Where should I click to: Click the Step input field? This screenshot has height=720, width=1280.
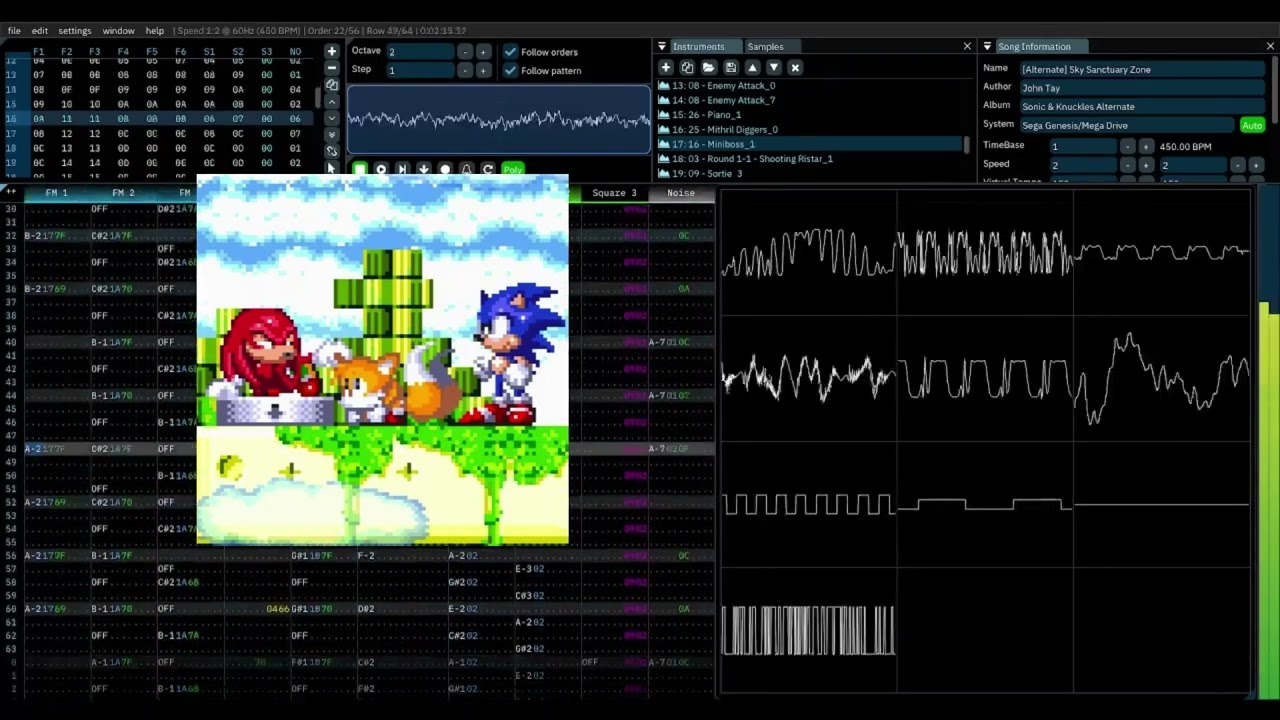click(420, 71)
